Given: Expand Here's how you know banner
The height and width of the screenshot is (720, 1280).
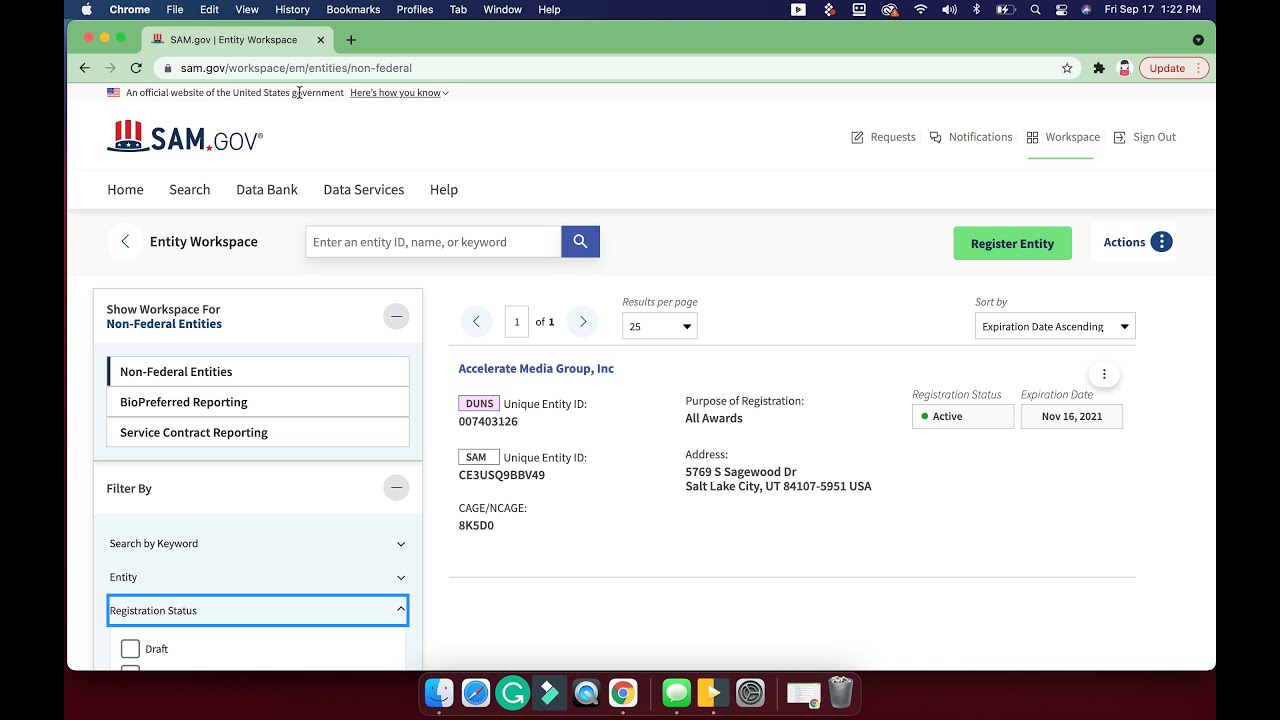Looking at the screenshot, I should click(x=399, y=93).
